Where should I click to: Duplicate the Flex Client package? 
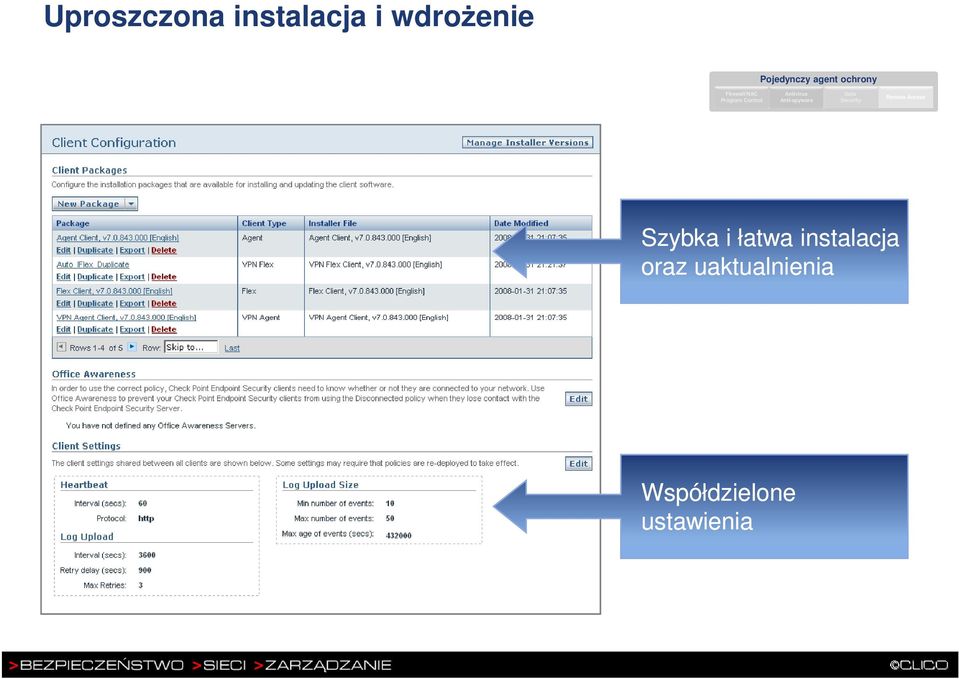[95, 303]
